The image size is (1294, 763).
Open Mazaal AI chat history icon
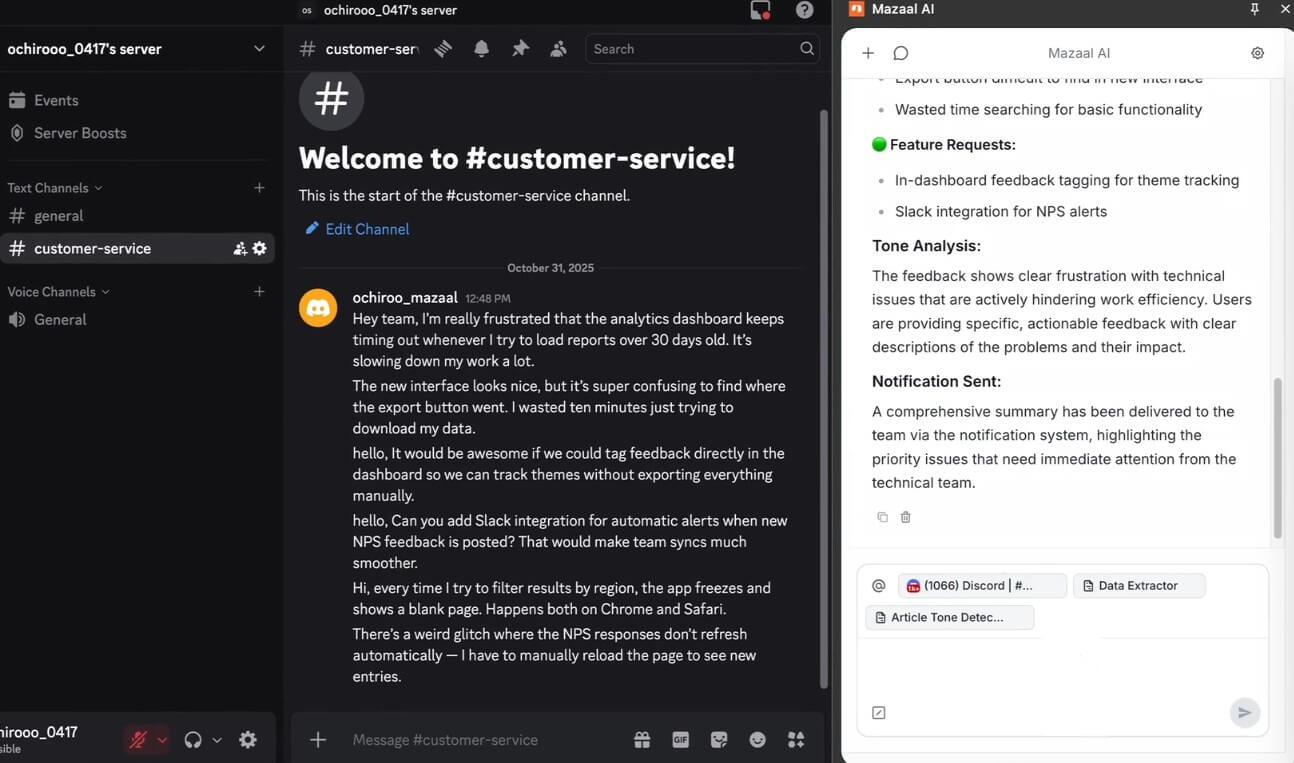tap(901, 53)
